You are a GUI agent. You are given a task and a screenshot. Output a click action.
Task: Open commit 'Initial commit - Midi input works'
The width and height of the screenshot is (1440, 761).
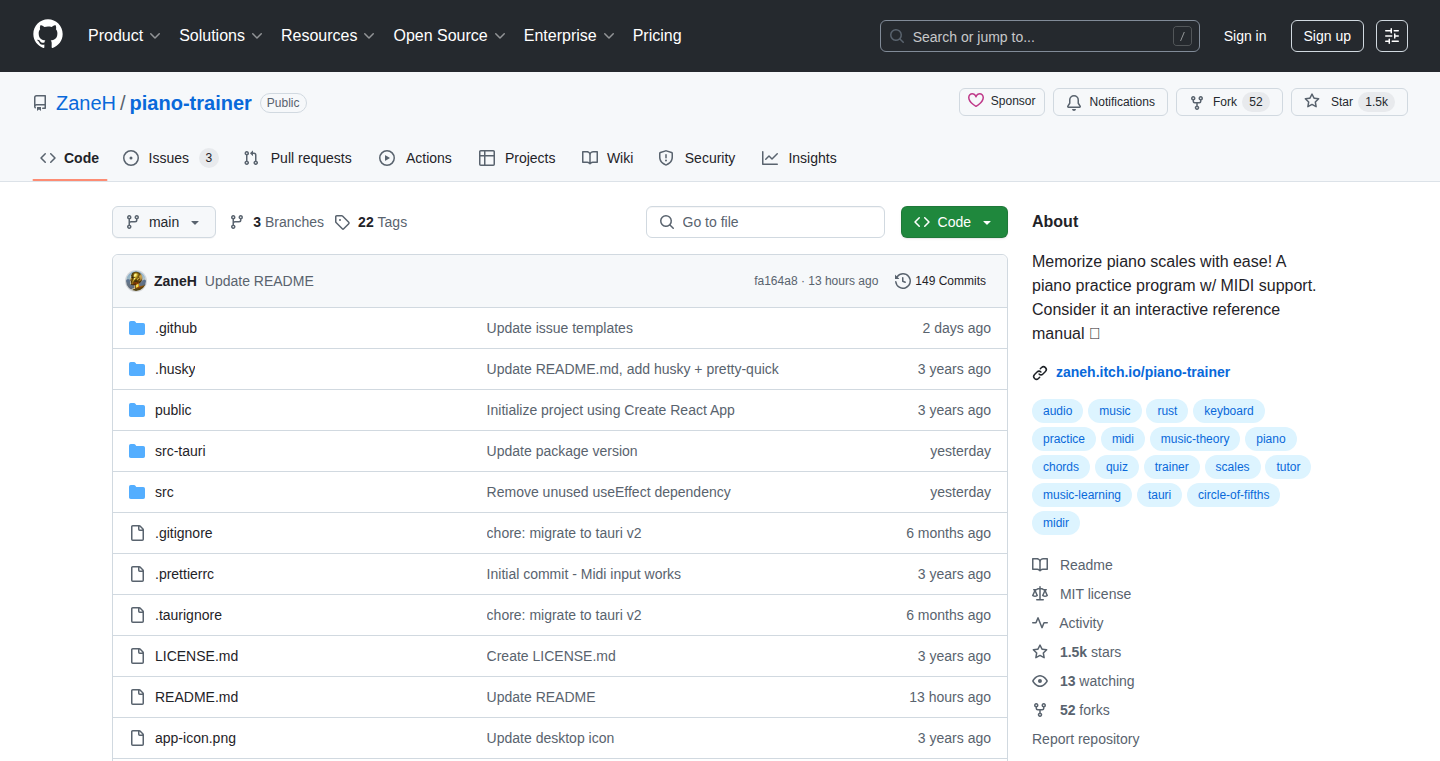(x=583, y=574)
